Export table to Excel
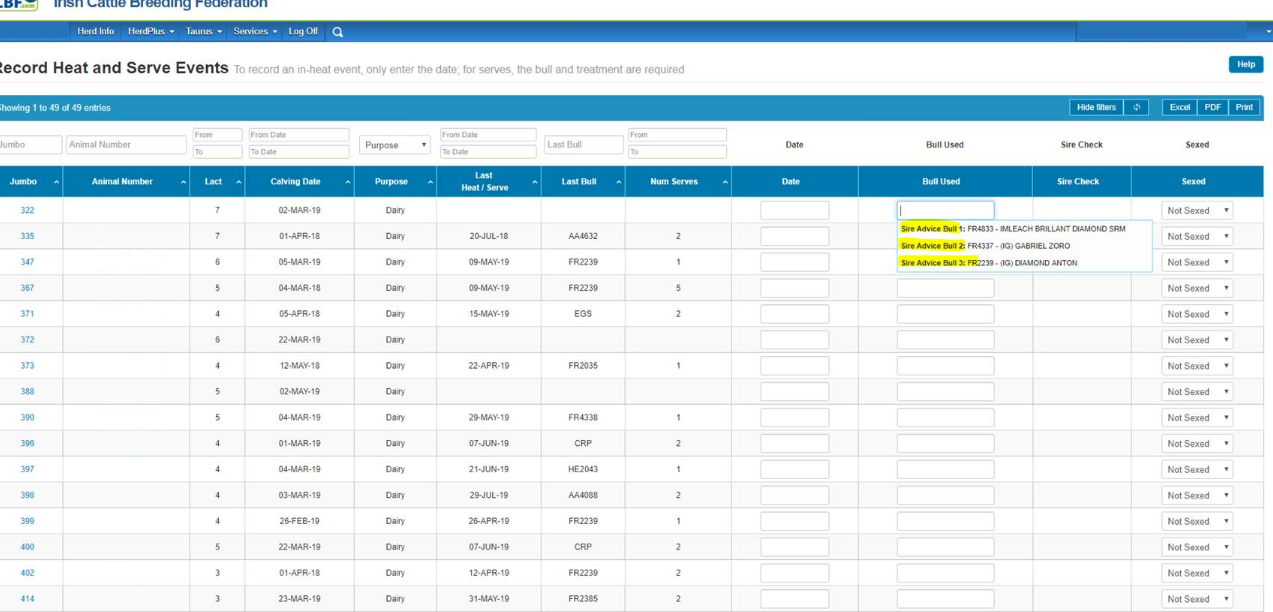Viewport: 1273px width, 612px height. [x=1180, y=108]
